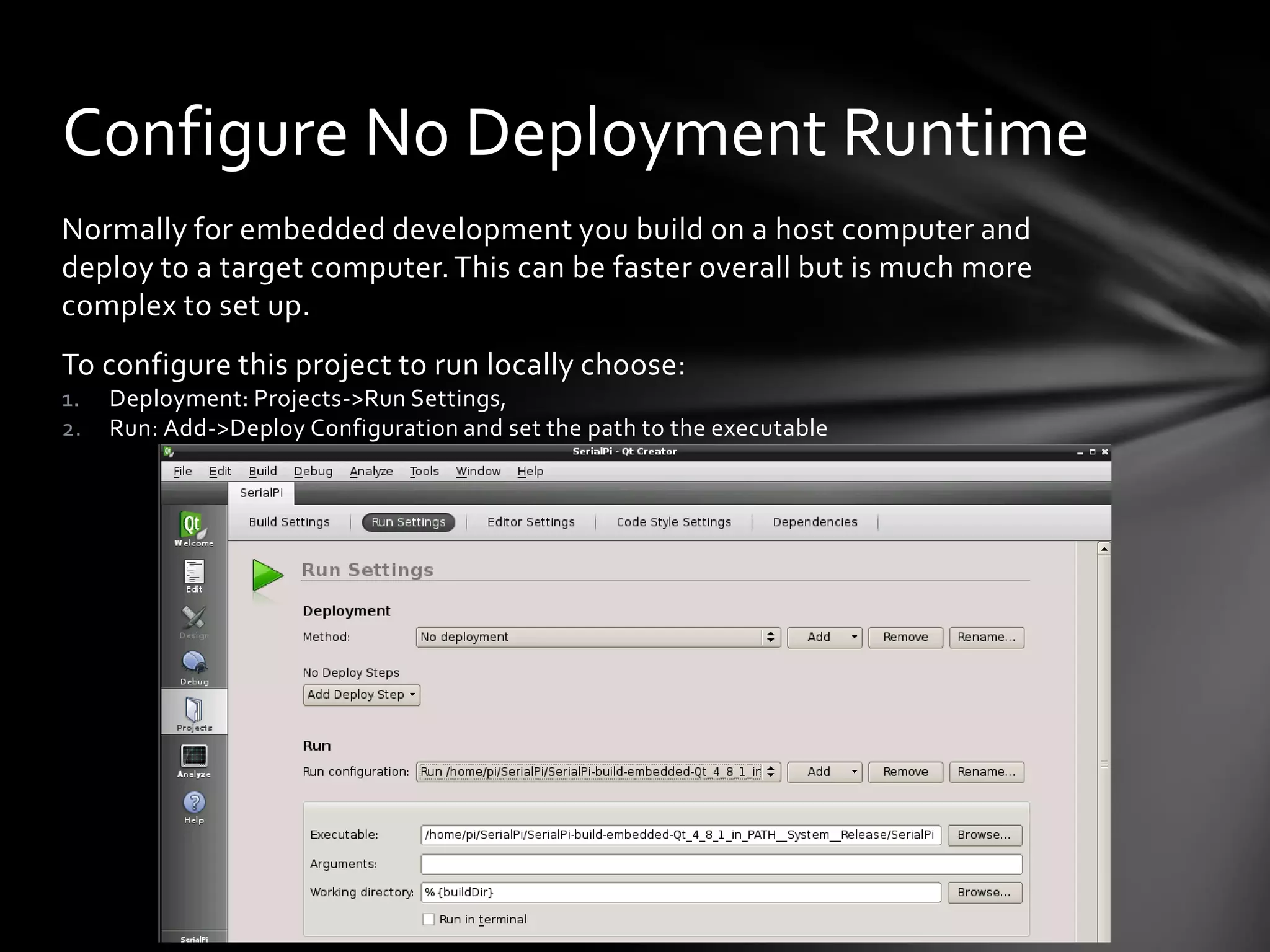Open the Analyze mode icon

coord(194,760)
